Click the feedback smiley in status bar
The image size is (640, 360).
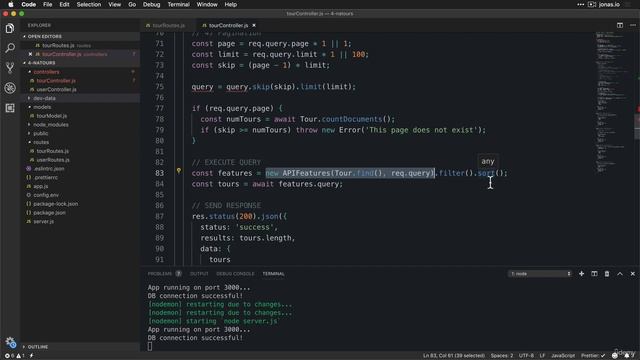tap(615, 356)
